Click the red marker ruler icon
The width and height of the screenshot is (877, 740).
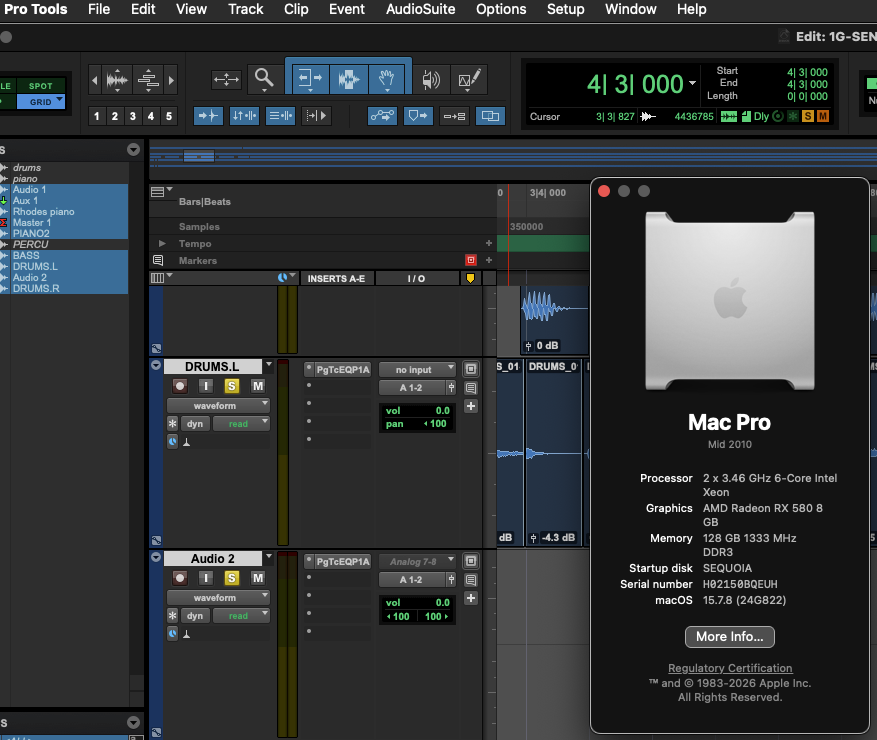pos(471,260)
